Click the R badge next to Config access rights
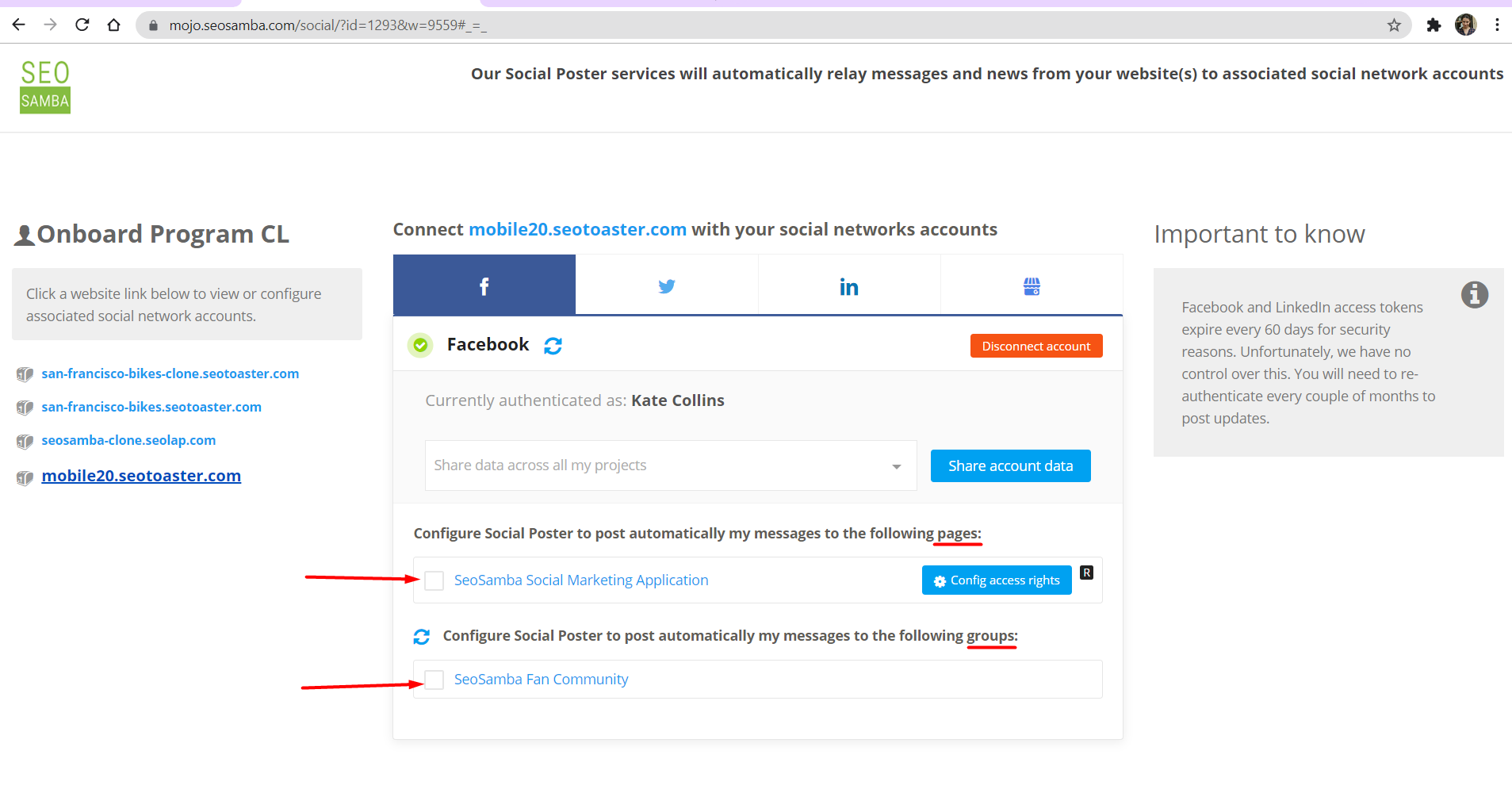The image size is (1512, 789). (1086, 573)
